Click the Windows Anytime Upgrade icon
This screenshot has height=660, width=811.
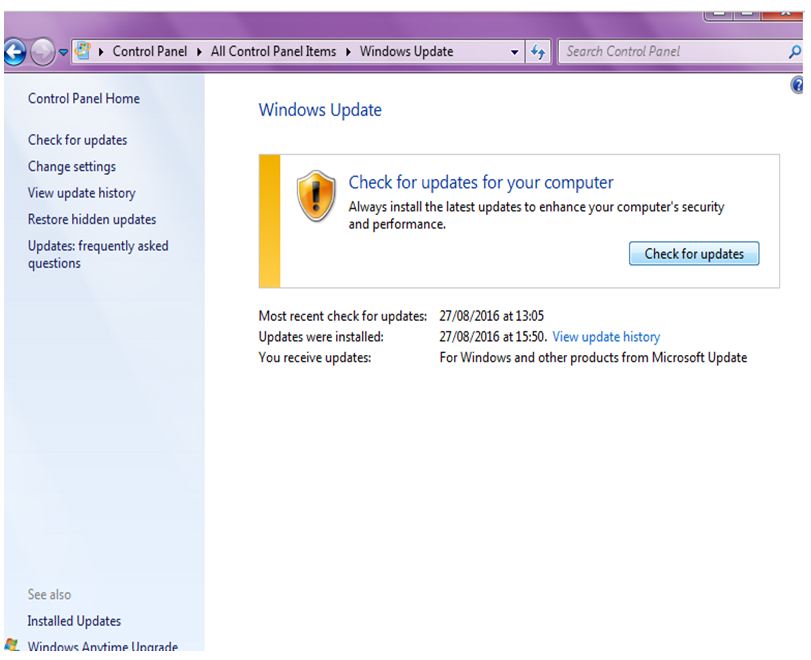coord(11,646)
